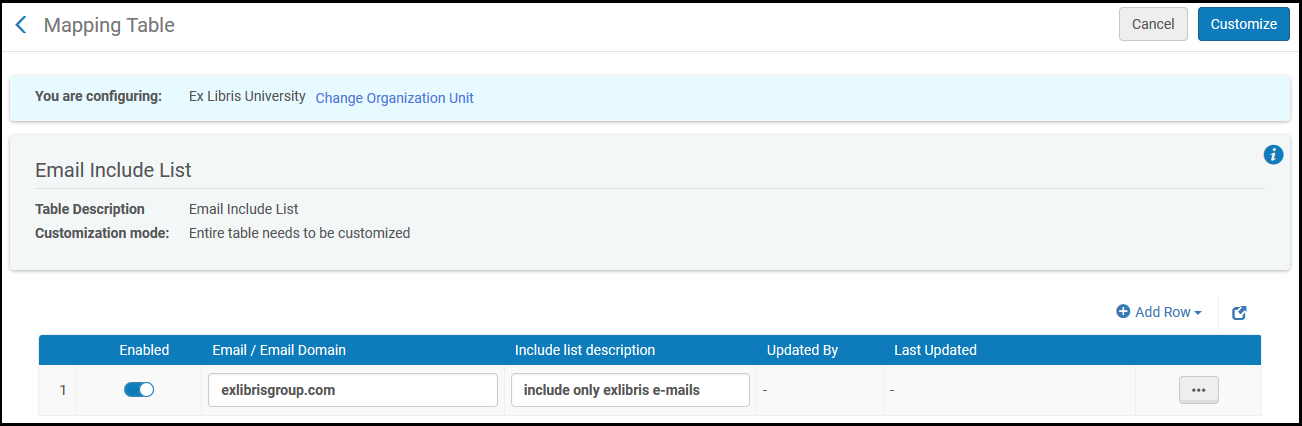
Task: Click the Email Include List heading
Action: (x=113, y=170)
